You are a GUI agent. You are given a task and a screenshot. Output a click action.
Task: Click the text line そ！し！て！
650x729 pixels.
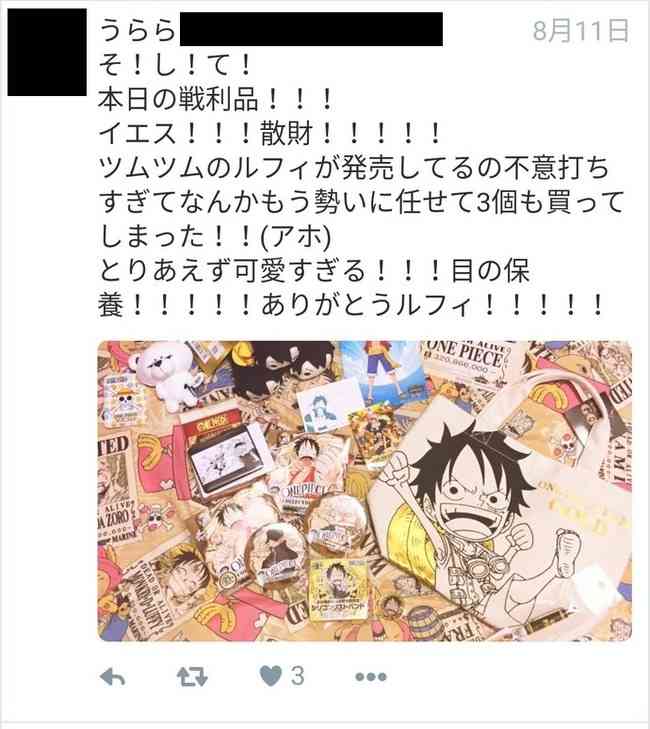(175, 65)
